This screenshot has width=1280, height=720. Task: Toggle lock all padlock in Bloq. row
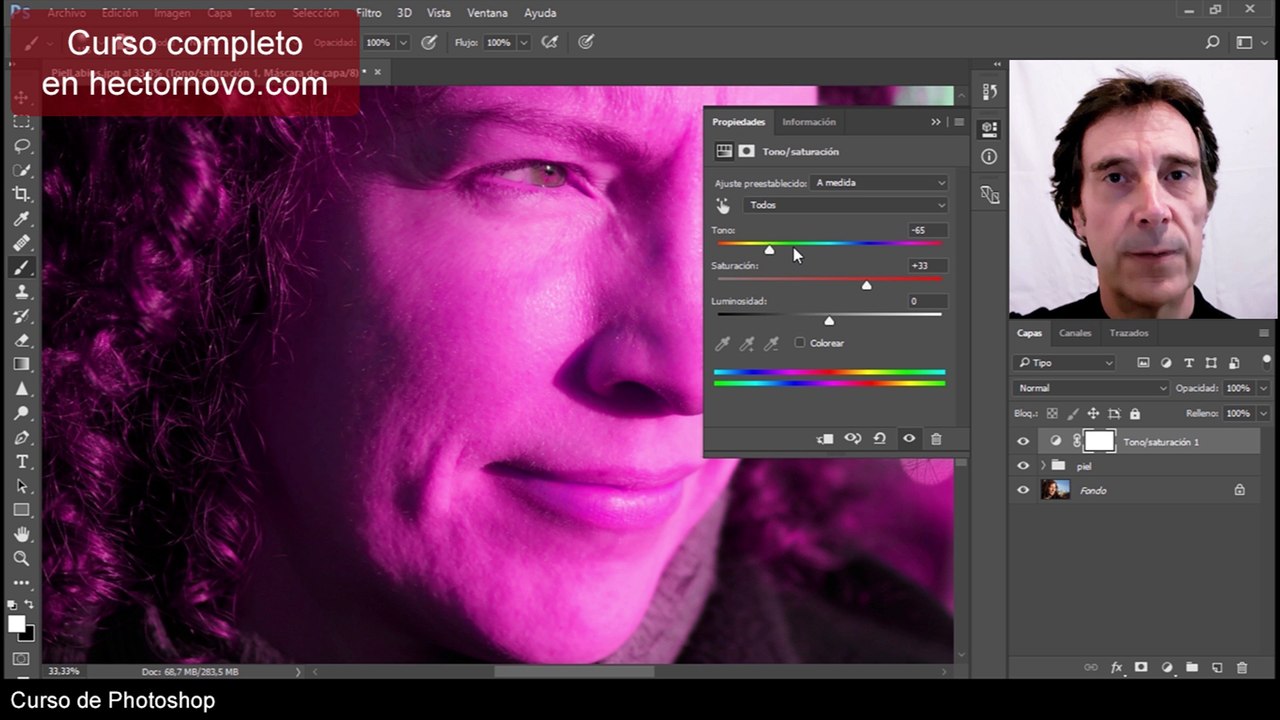click(1135, 413)
